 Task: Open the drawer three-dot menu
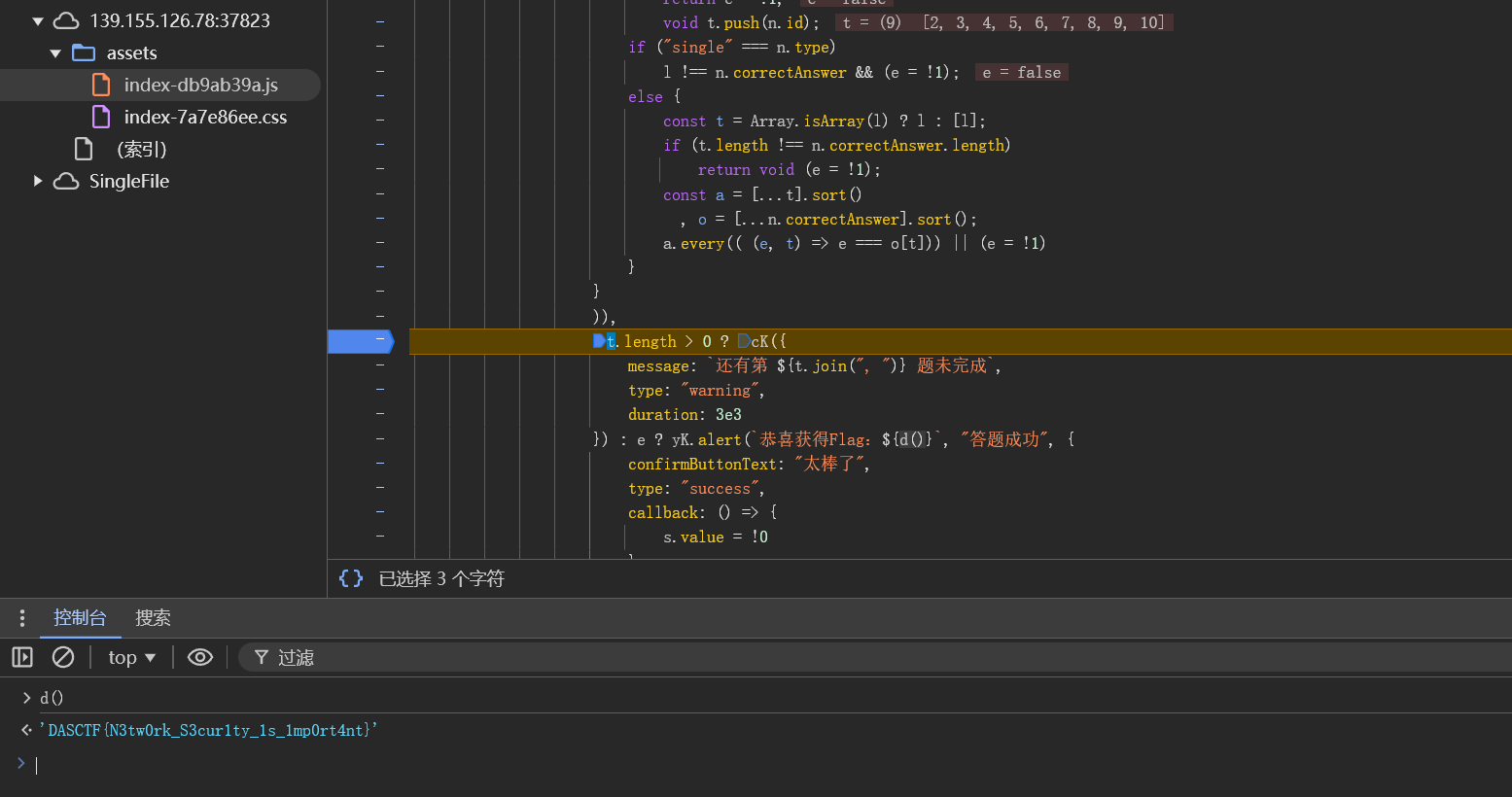[22, 618]
